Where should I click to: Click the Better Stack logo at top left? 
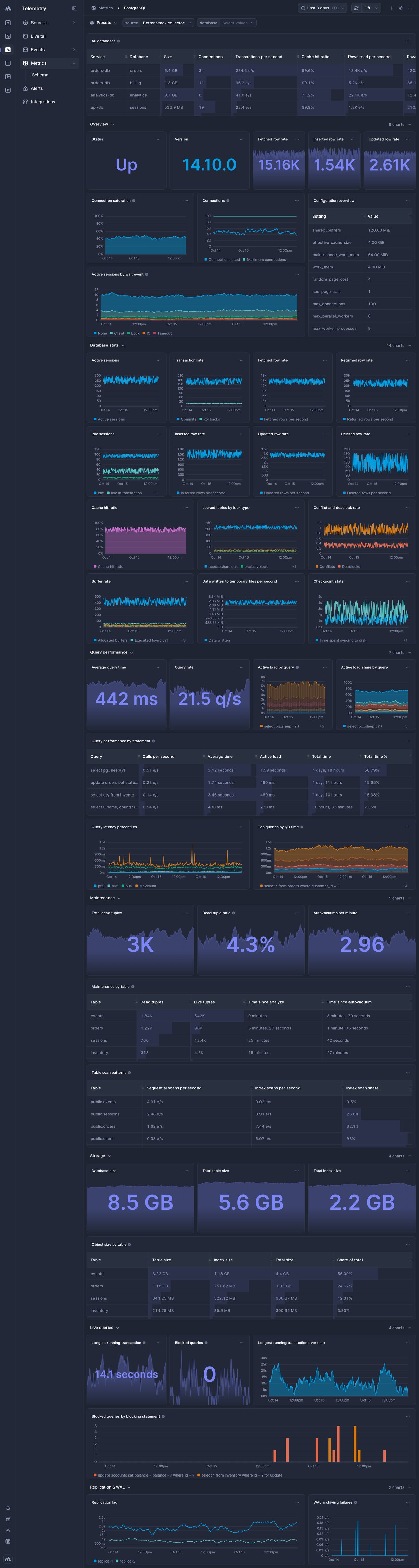pos(7,9)
